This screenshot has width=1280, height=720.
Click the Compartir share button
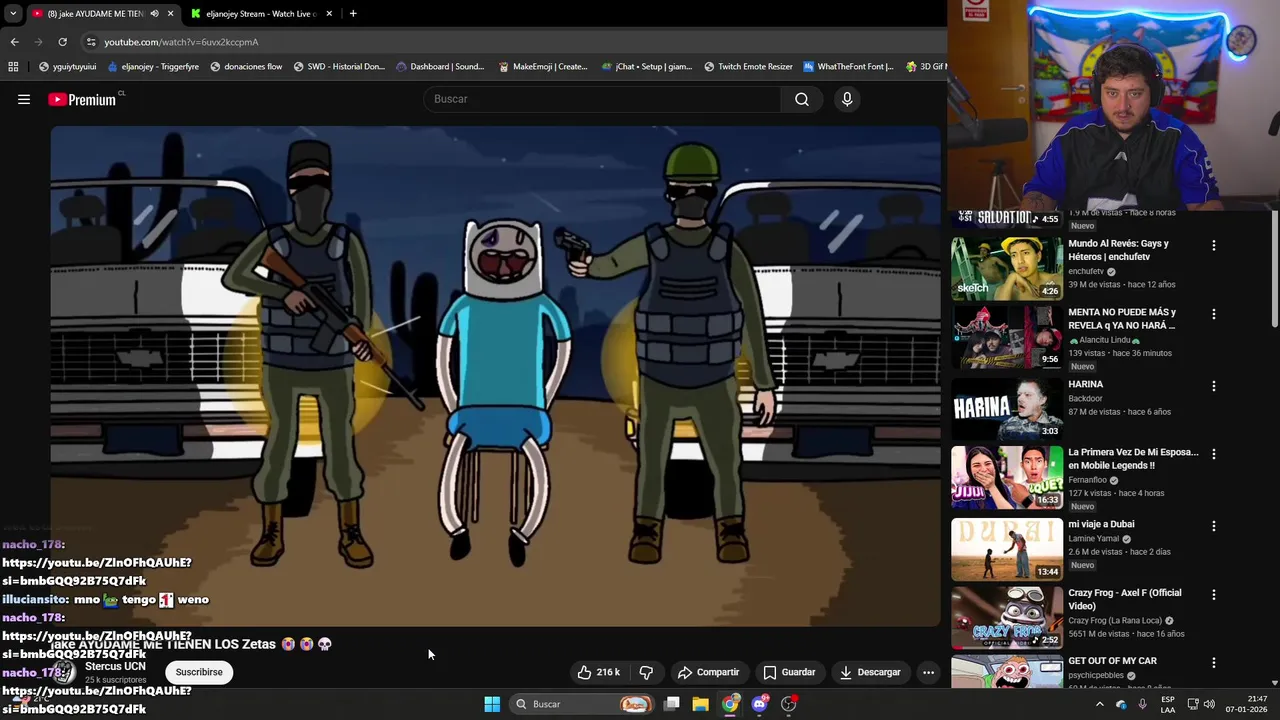[x=708, y=672]
